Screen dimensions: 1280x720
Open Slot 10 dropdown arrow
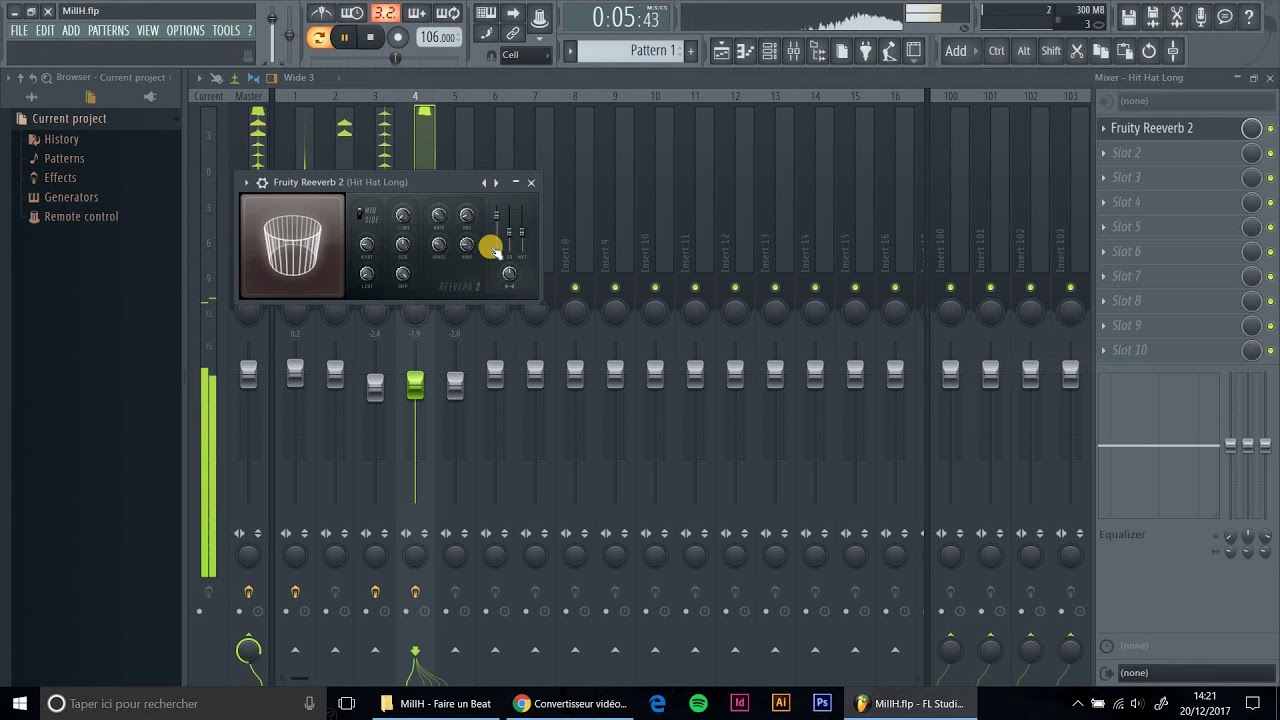pos(1104,350)
